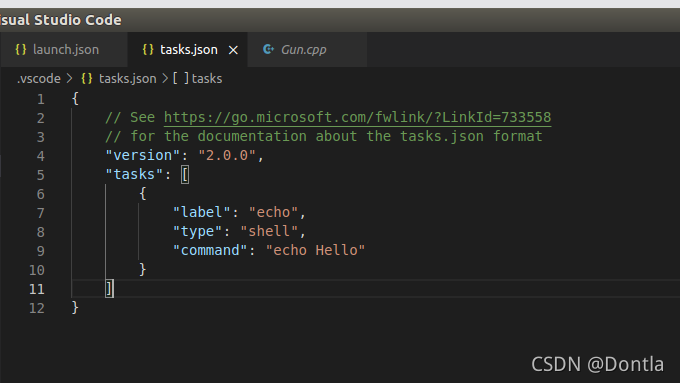Click the closing bracket on line 11
Screen dimensions: 680x383
[109, 289]
